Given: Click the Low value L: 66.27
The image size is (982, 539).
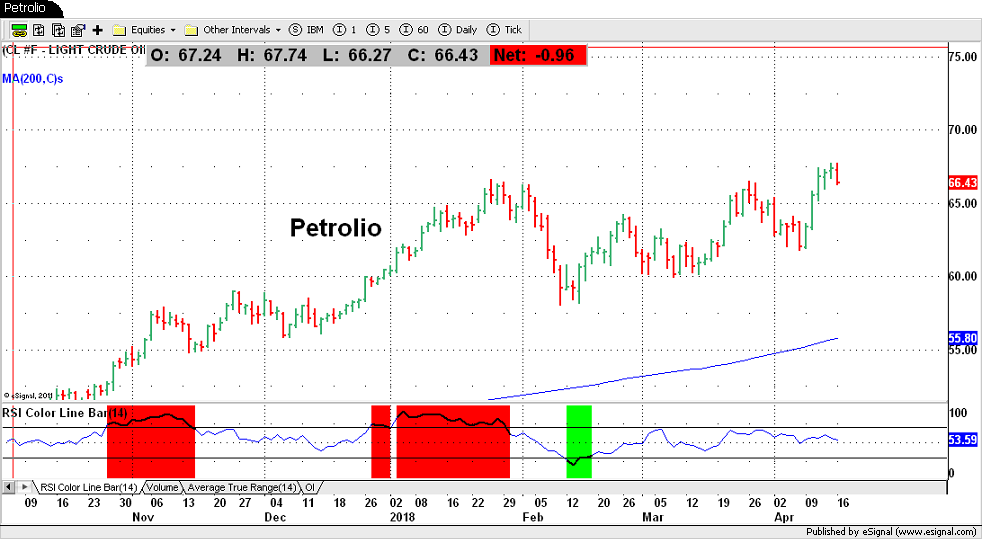Looking at the screenshot, I should point(357,56).
